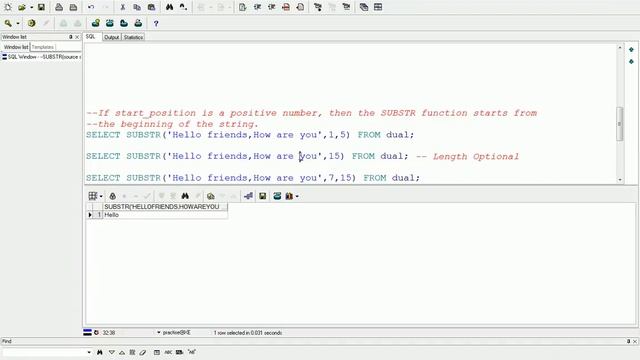Click the Find text input field
The width and height of the screenshot is (640, 360).
coord(44,352)
